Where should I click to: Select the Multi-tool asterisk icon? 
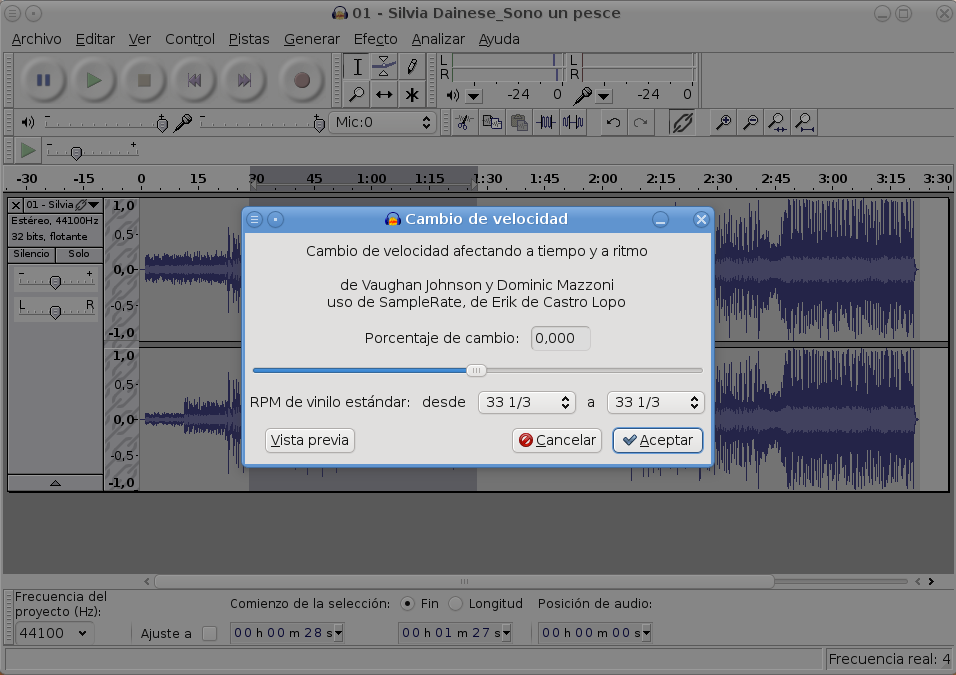point(412,94)
